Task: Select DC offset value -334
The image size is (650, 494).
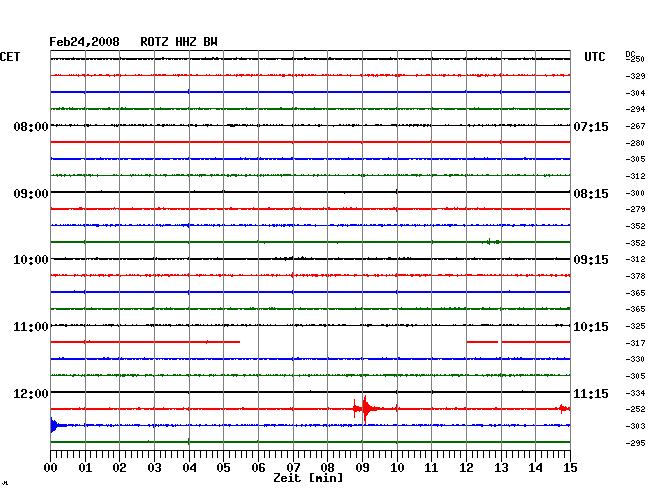Action: (x=635, y=393)
